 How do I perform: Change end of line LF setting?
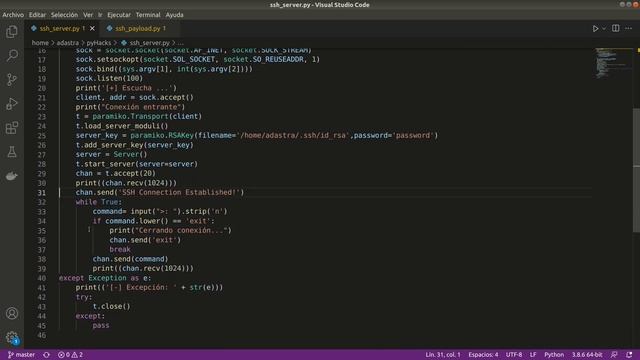[533, 355]
